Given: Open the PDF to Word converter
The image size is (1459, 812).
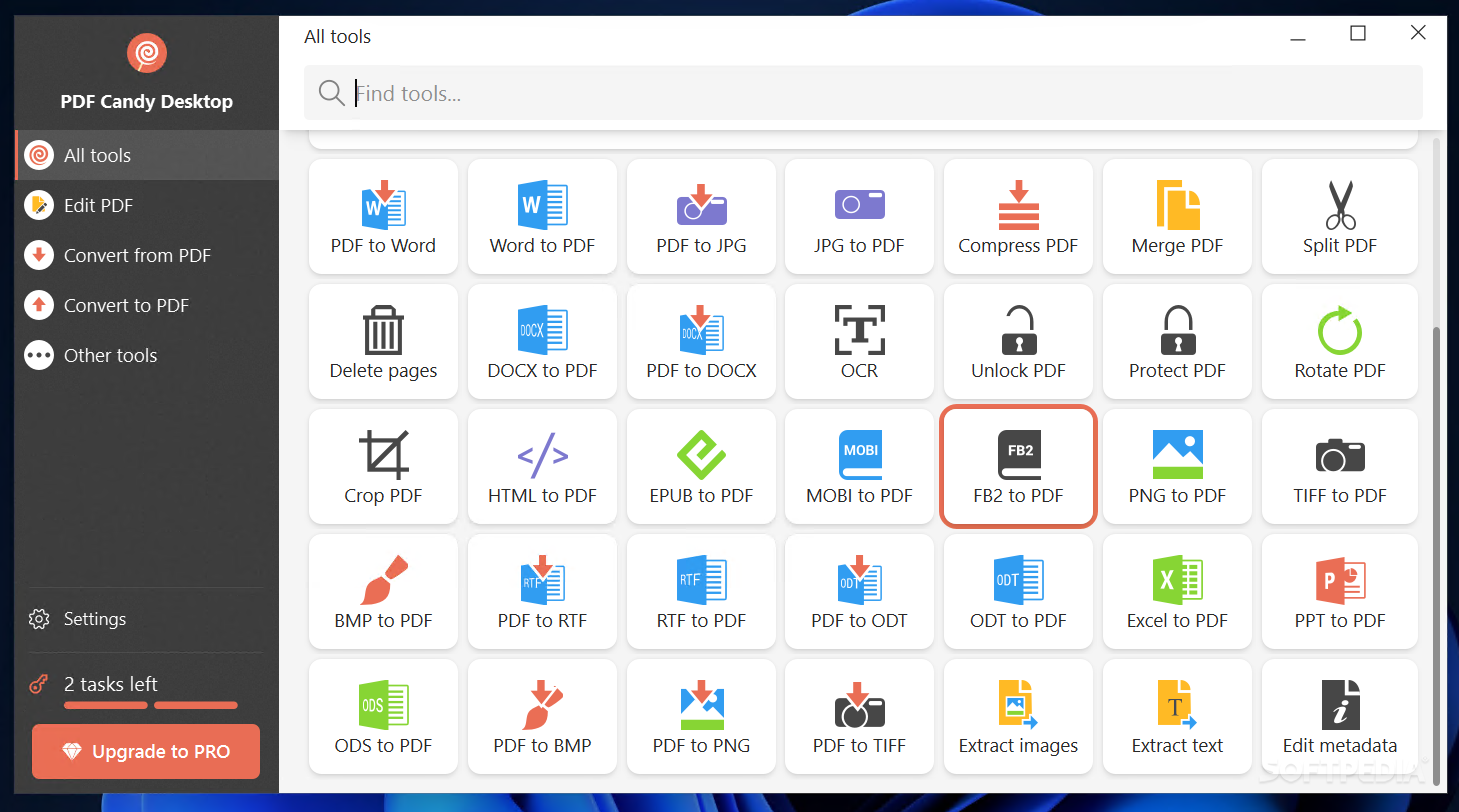Looking at the screenshot, I should point(383,217).
